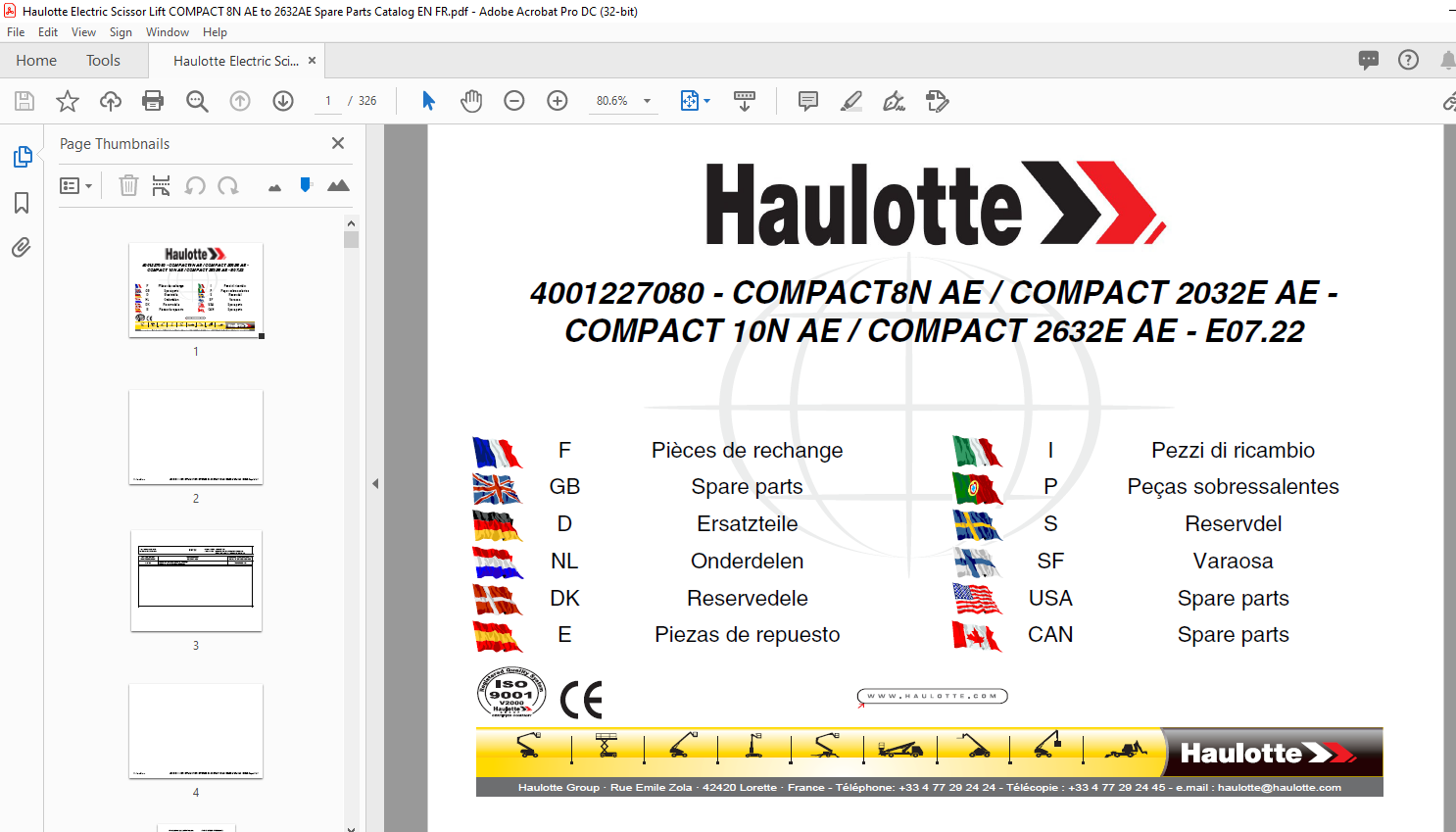Click the print pages icon in thumbnails panel

162,185
